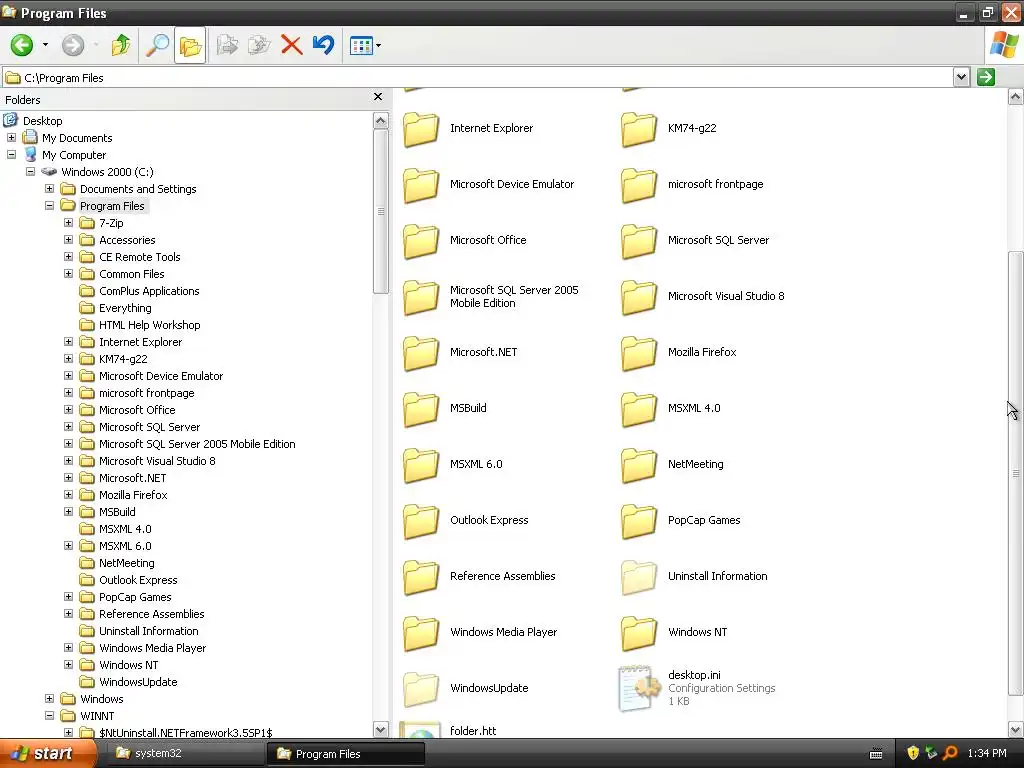This screenshot has width=1024, height=768.
Task: Select the Outlook Express folder icon
Action: coord(421,521)
